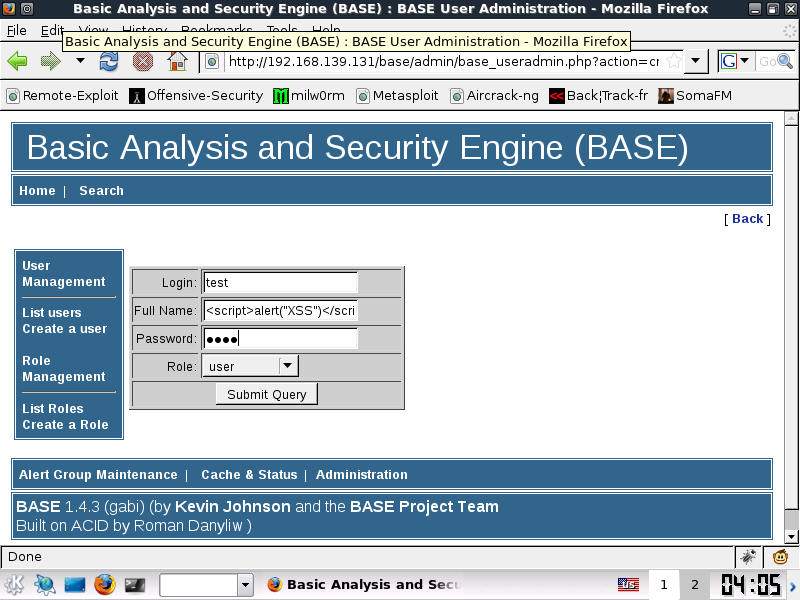Image resolution: width=800 pixels, height=600 pixels.
Task: Switch to virtual desktop 1
Action: (x=664, y=585)
